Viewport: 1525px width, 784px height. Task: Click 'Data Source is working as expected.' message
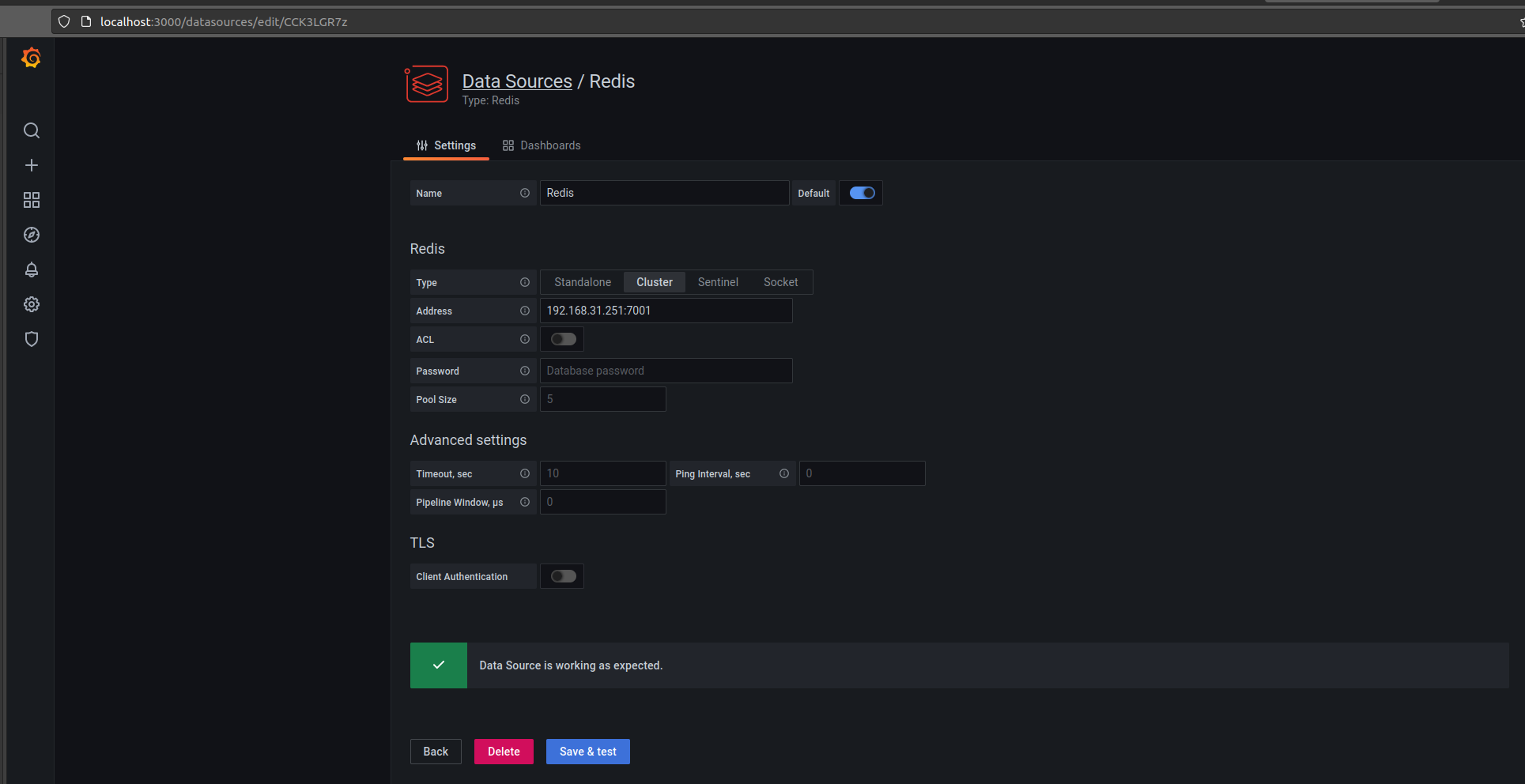click(x=571, y=665)
